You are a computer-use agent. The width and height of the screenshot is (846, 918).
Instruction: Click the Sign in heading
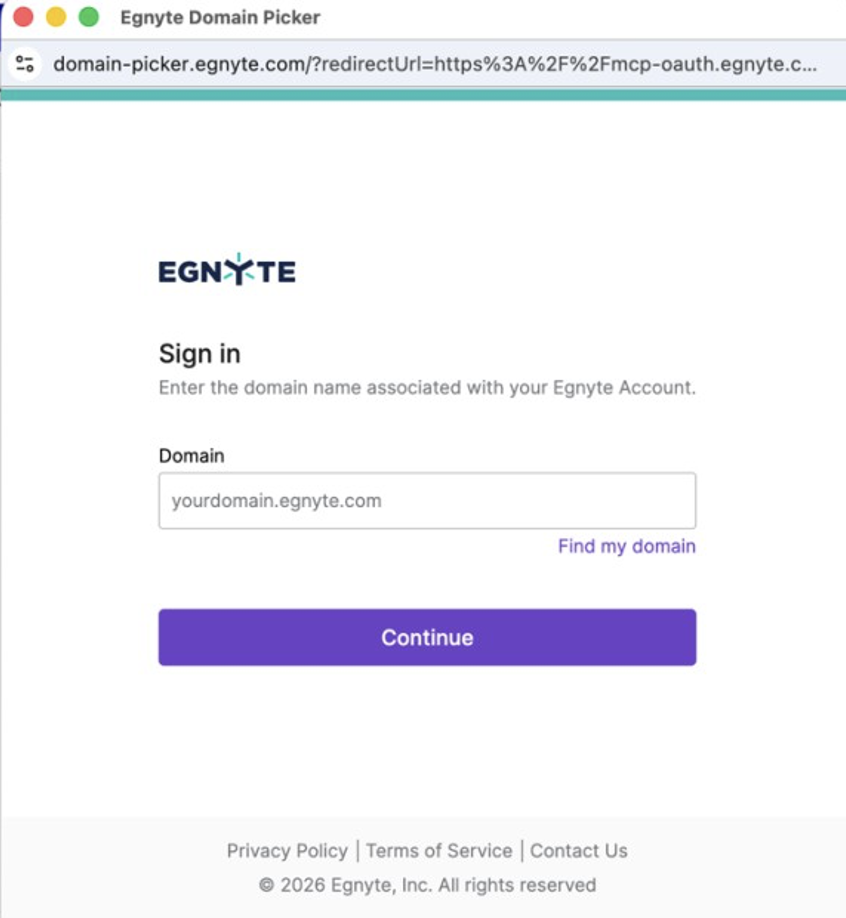(x=200, y=354)
